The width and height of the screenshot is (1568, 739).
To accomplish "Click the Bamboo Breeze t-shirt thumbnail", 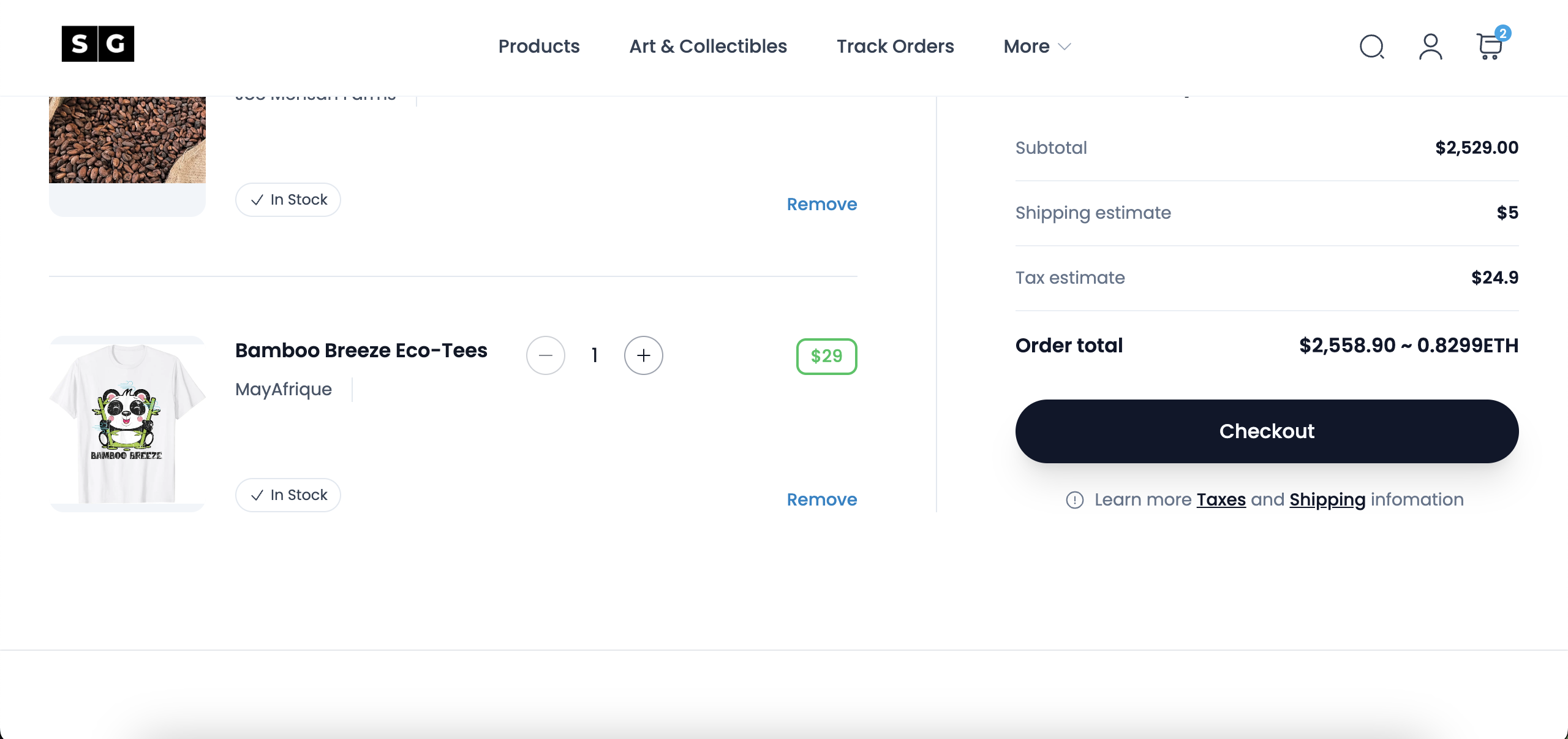I will click(x=127, y=423).
